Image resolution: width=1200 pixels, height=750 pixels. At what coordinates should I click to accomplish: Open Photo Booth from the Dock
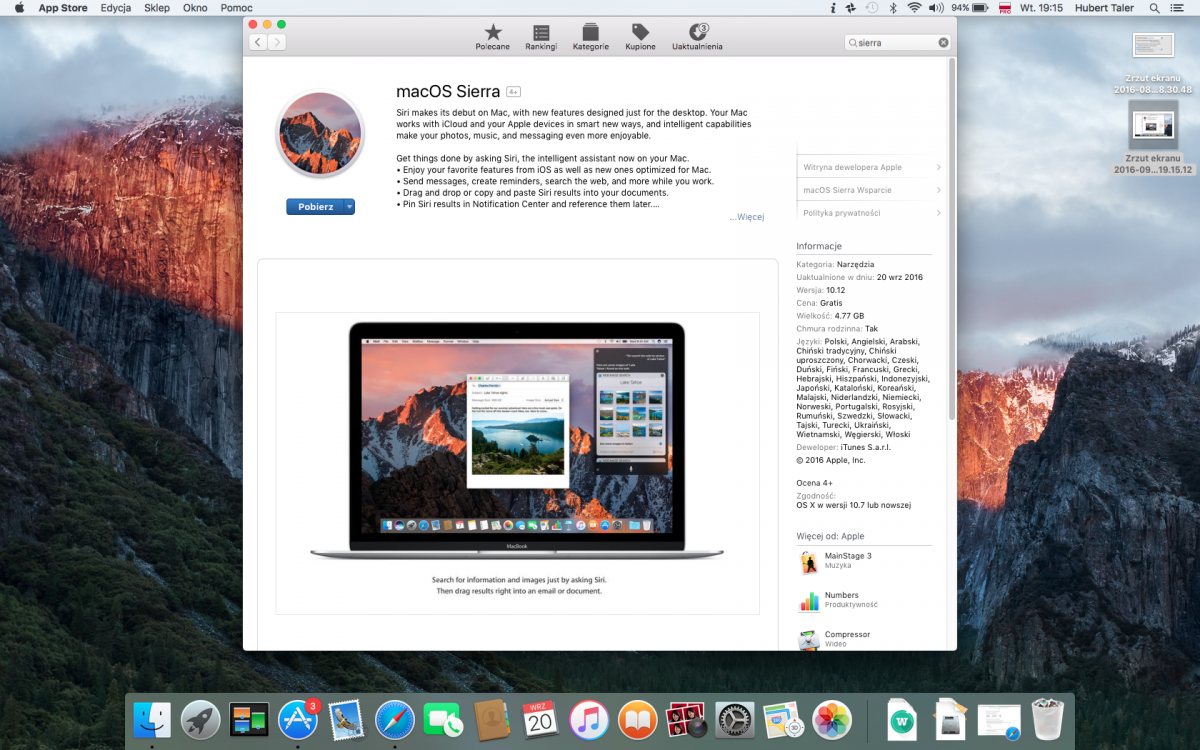pyautogui.click(x=686, y=719)
